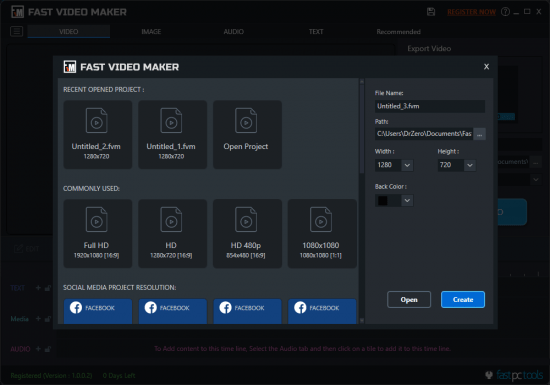Click the Fast Video Maker logo in dialog header
Viewport: 550px width, 385px height.
[x=70, y=67]
